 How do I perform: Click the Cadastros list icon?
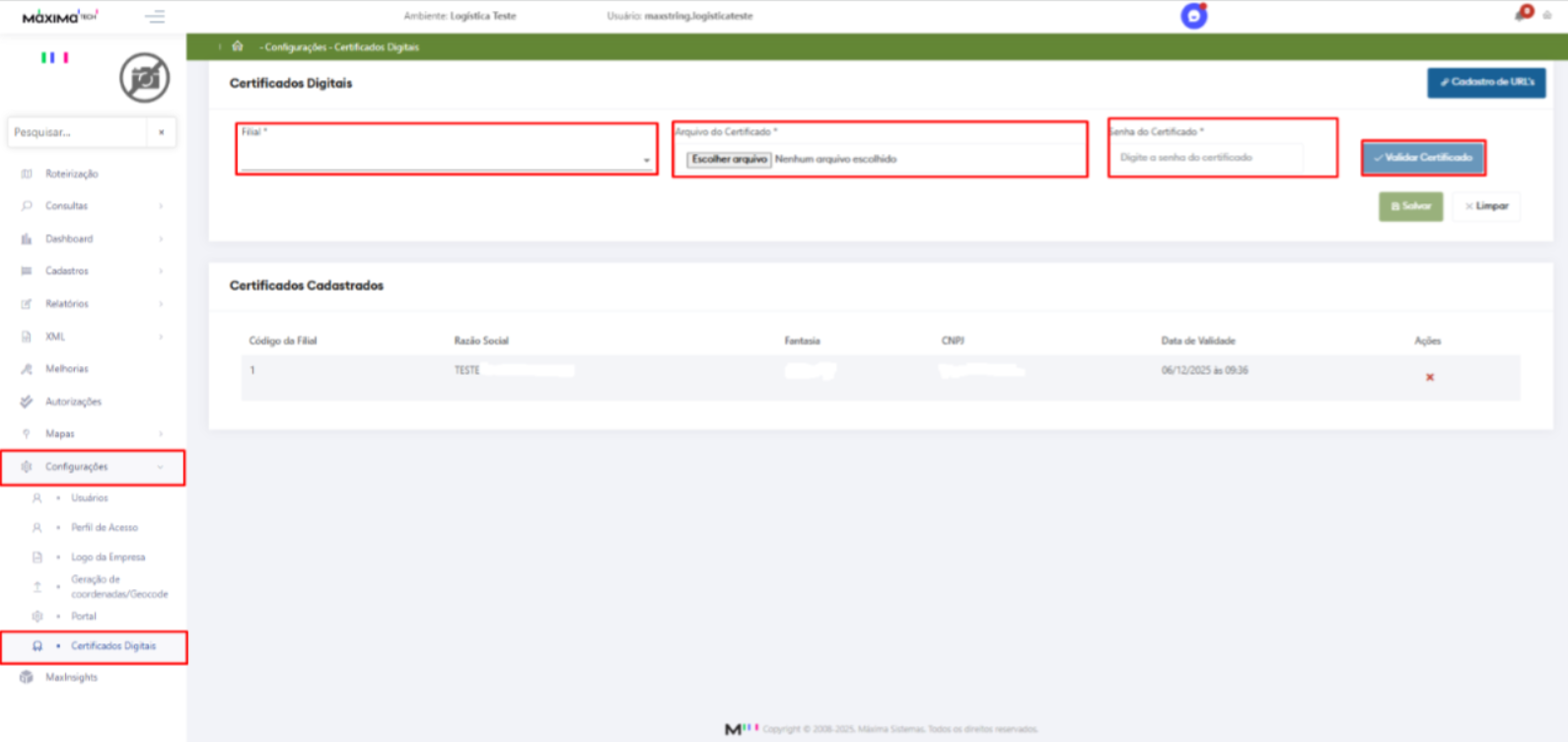pos(27,271)
